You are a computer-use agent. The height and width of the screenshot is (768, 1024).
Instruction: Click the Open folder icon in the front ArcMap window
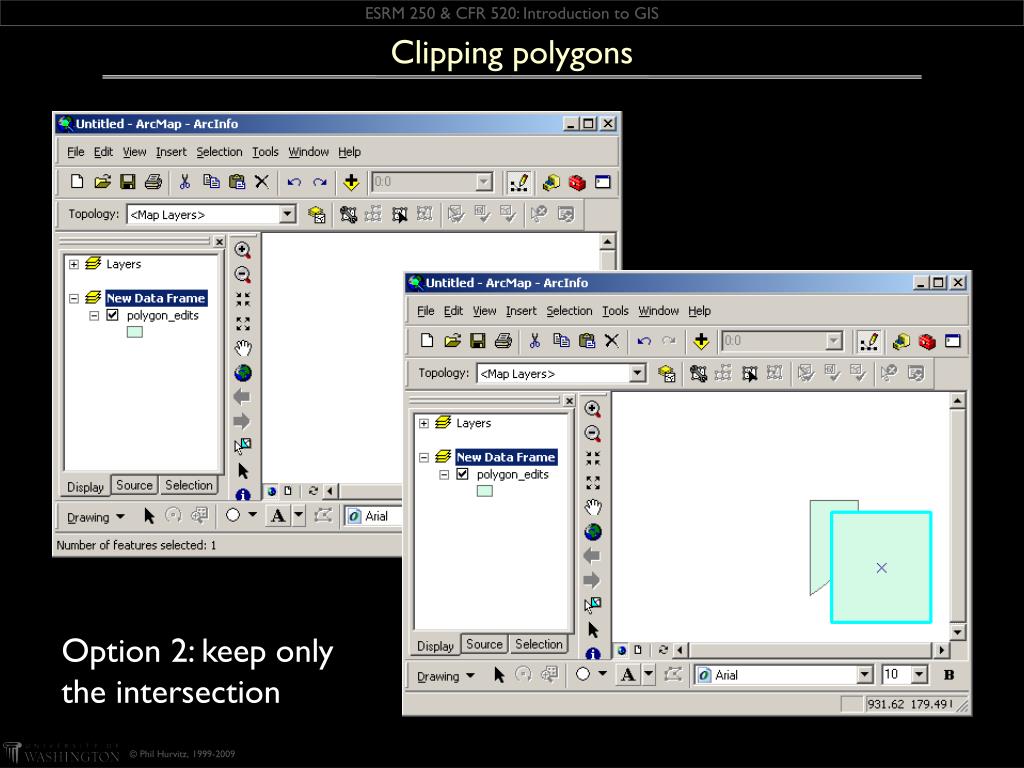point(453,340)
